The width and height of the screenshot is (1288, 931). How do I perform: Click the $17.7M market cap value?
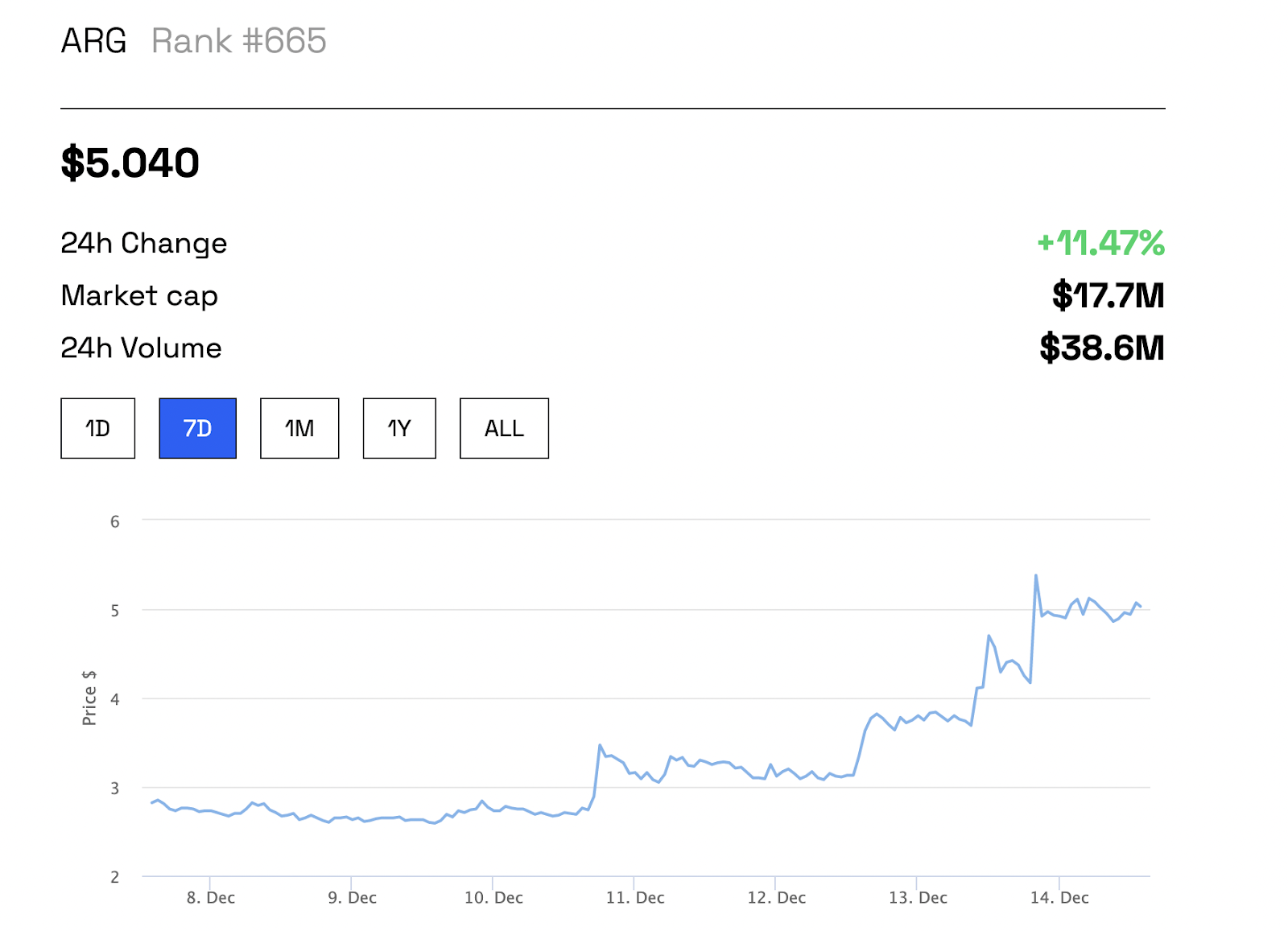(1108, 295)
